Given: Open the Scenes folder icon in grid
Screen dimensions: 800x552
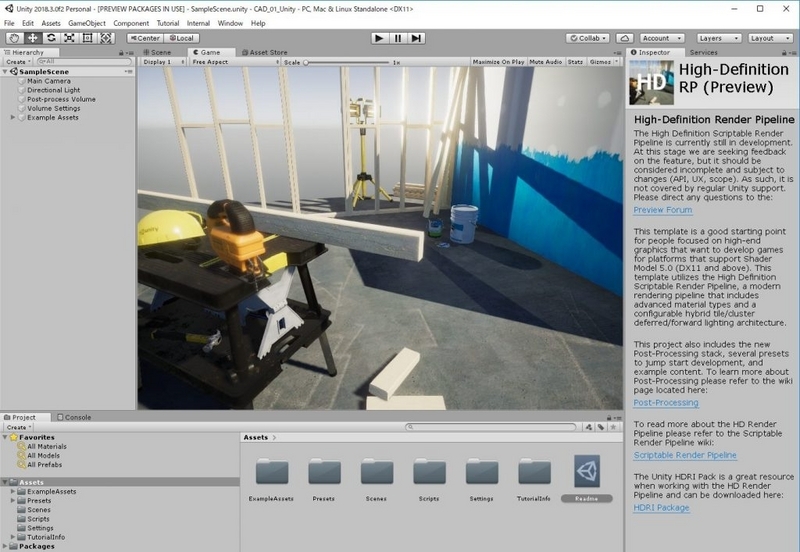Looking at the screenshot, I should tap(377, 471).
